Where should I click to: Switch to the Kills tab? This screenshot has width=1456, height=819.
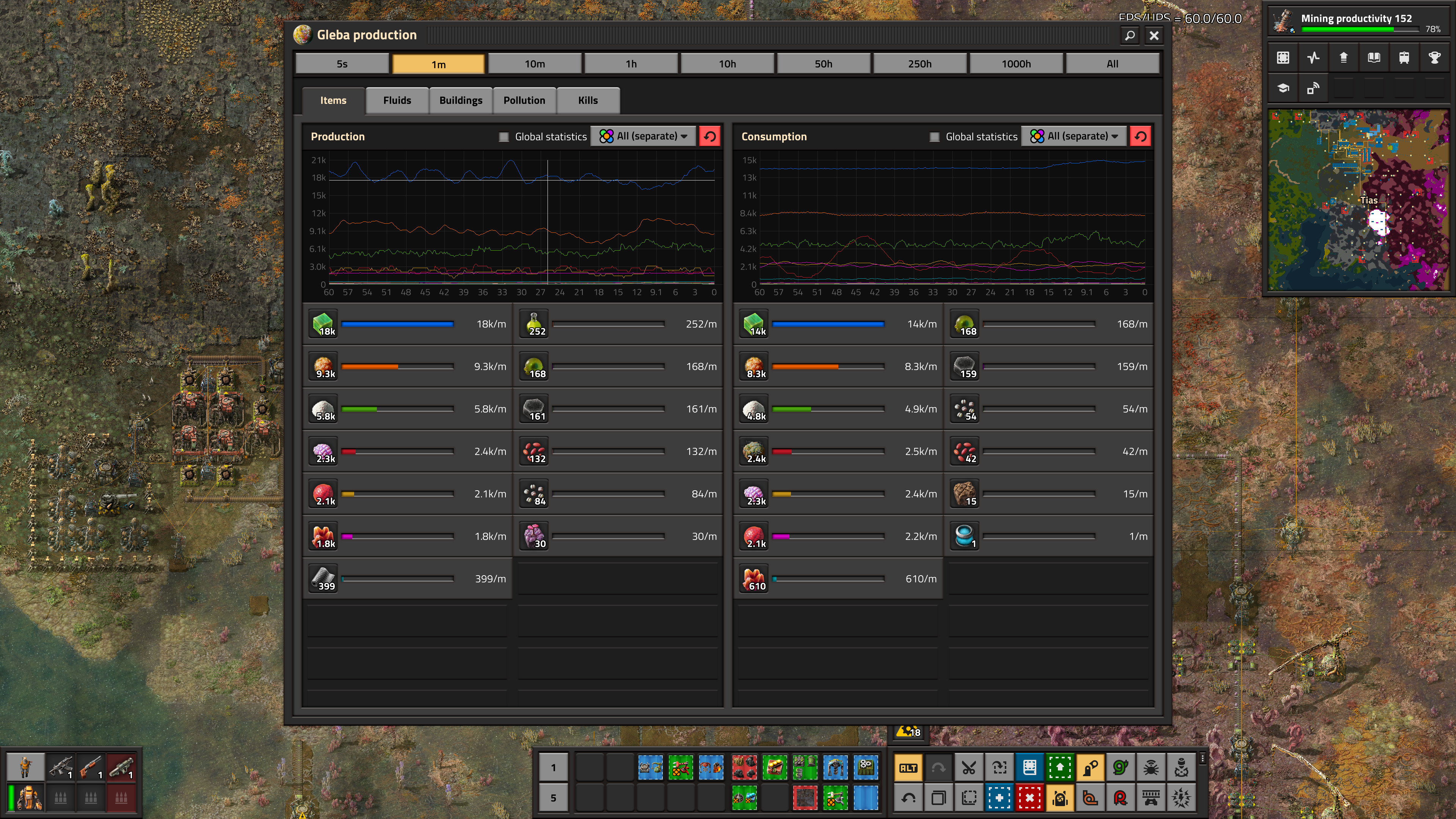click(x=588, y=100)
